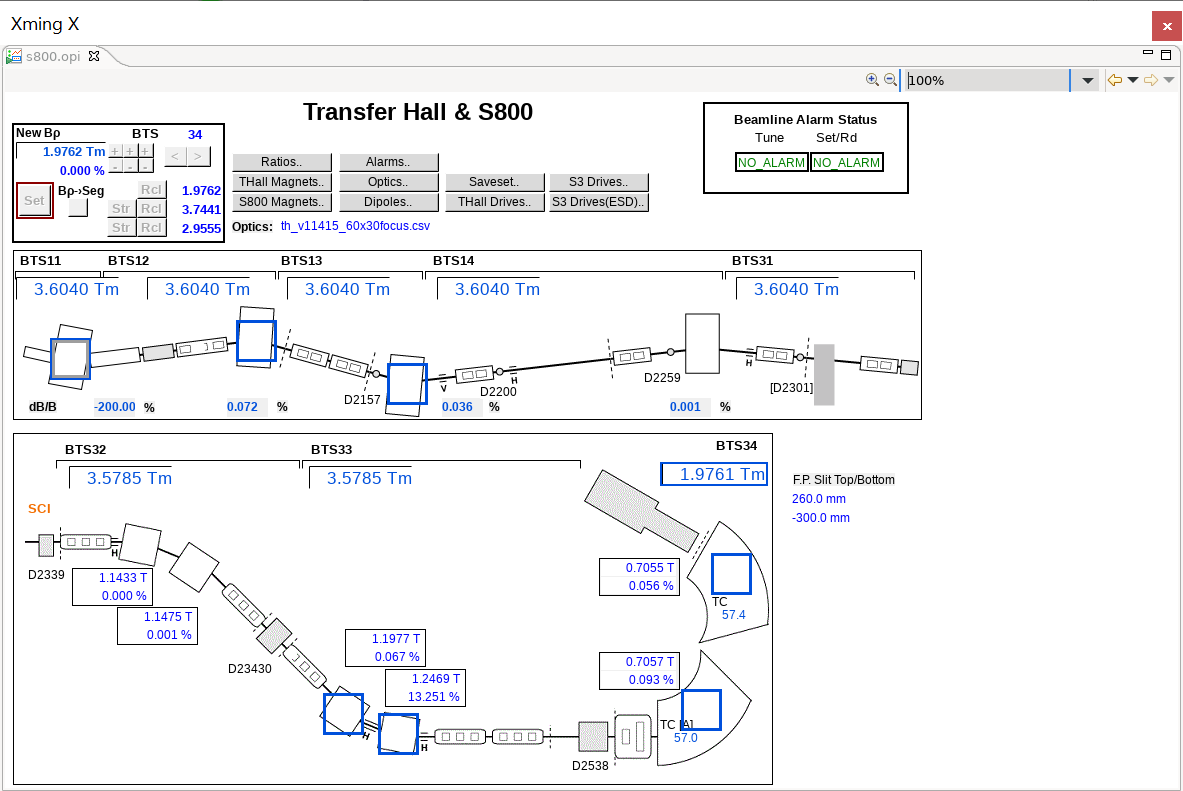Close the s800.opi tab with its X icon

tap(95, 56)
